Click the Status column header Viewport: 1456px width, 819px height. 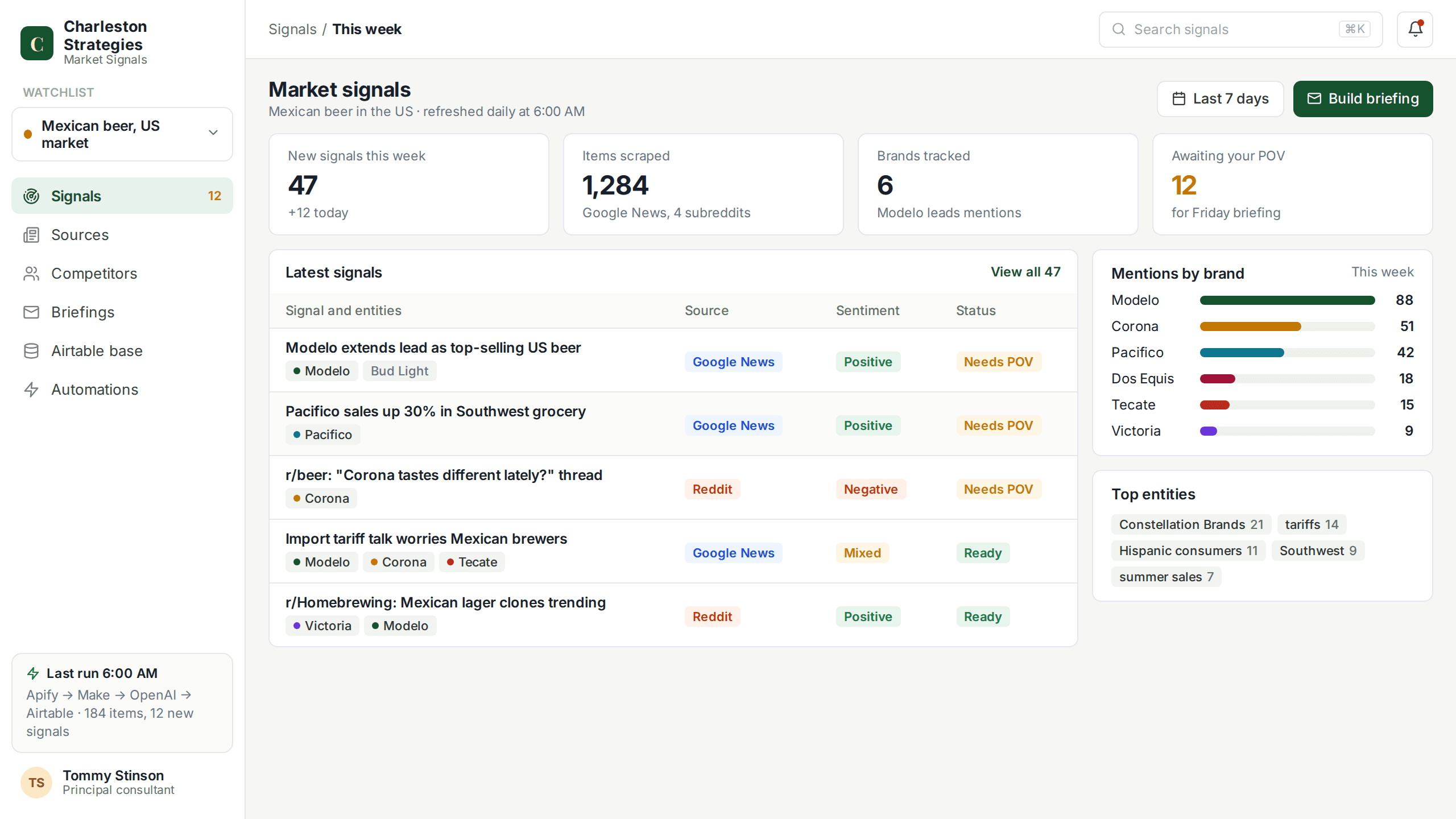975,311
